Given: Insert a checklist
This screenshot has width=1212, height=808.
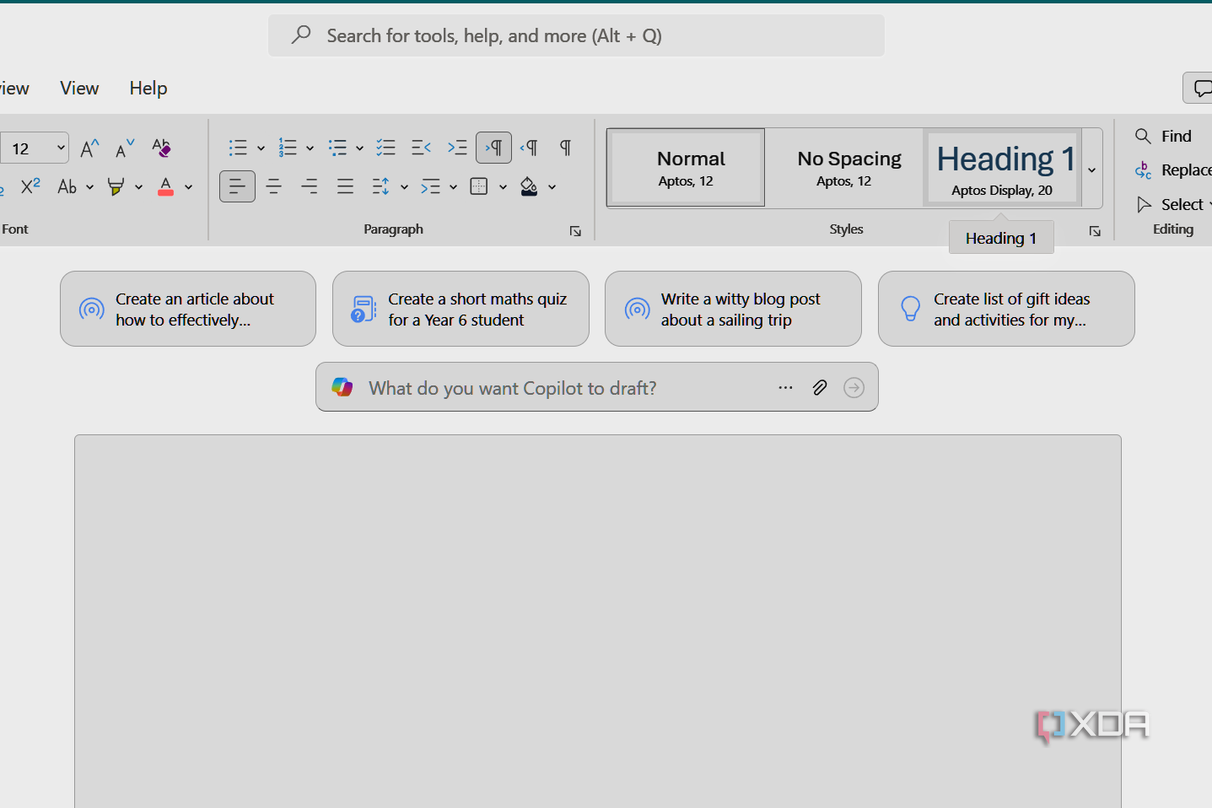Looking at the screenshot, I should click(386, 148).
